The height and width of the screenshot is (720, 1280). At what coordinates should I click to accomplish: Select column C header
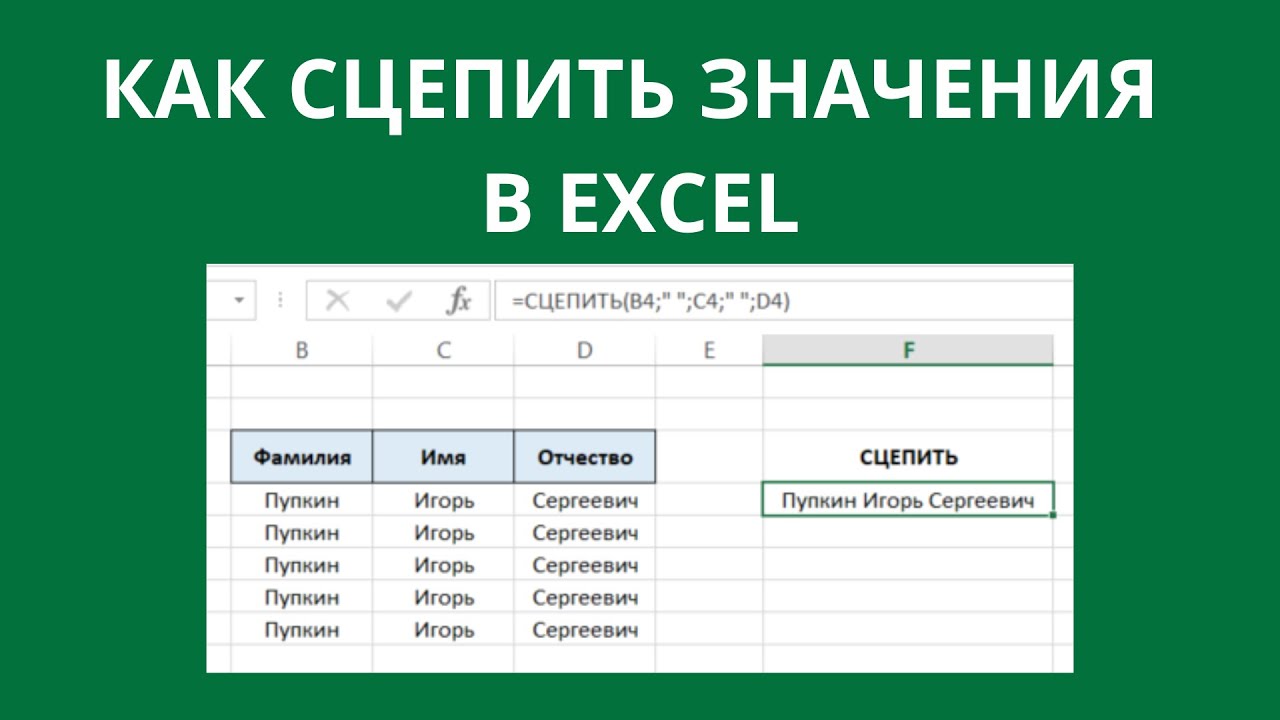coord(443,350)
